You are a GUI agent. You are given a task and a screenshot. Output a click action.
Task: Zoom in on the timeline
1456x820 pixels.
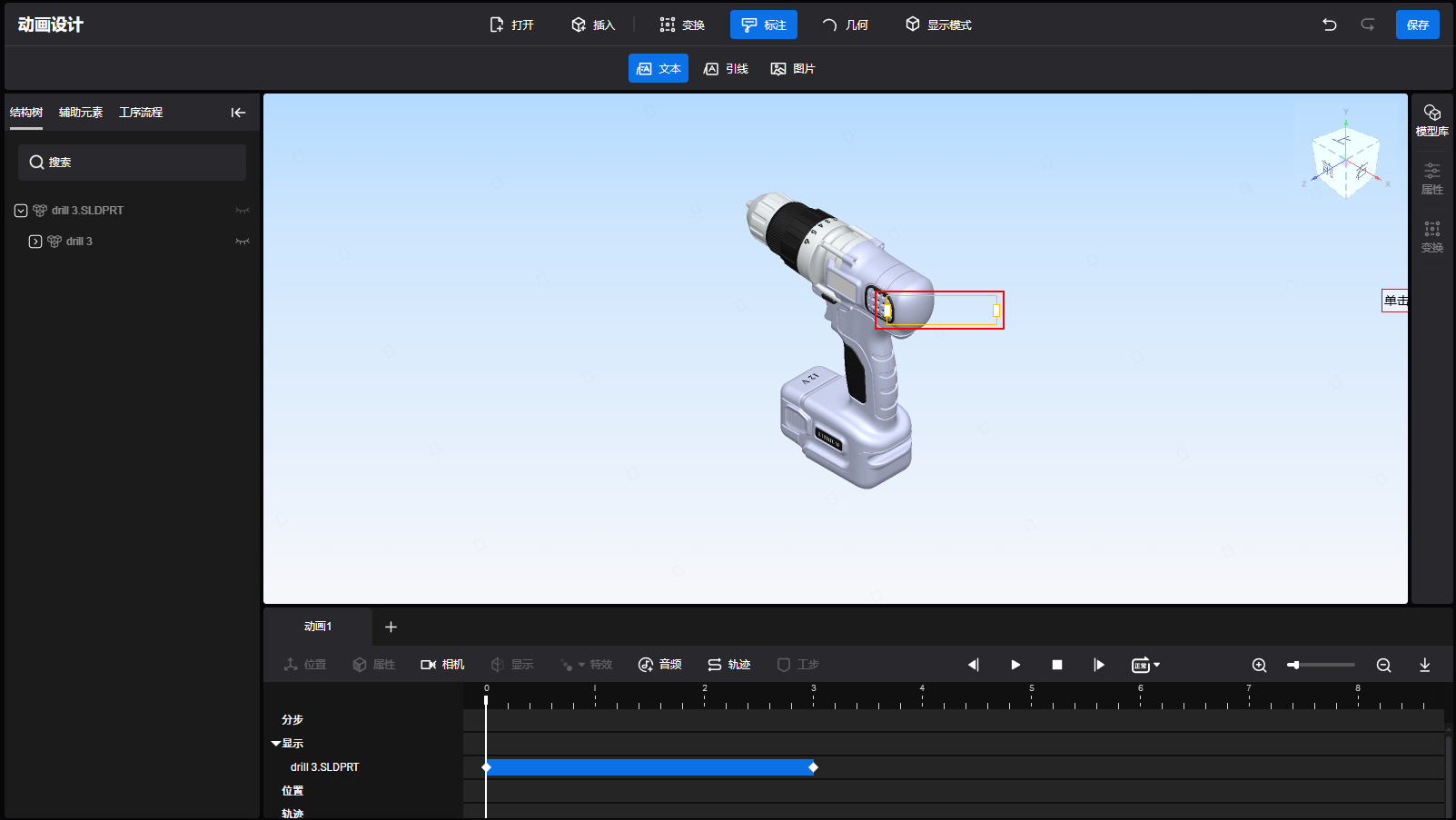coord(1259,665)
